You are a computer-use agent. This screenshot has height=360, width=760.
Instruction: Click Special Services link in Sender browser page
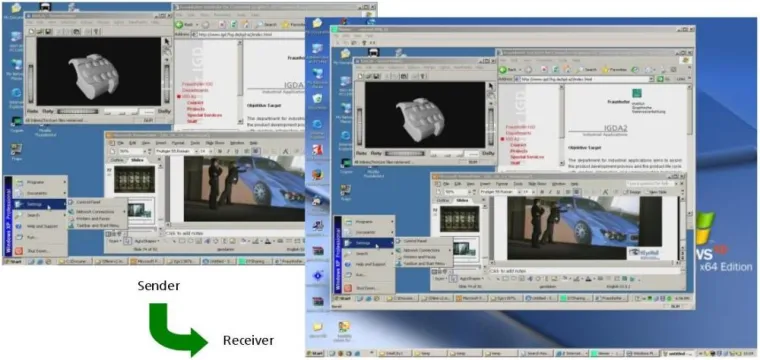[204, 115]
